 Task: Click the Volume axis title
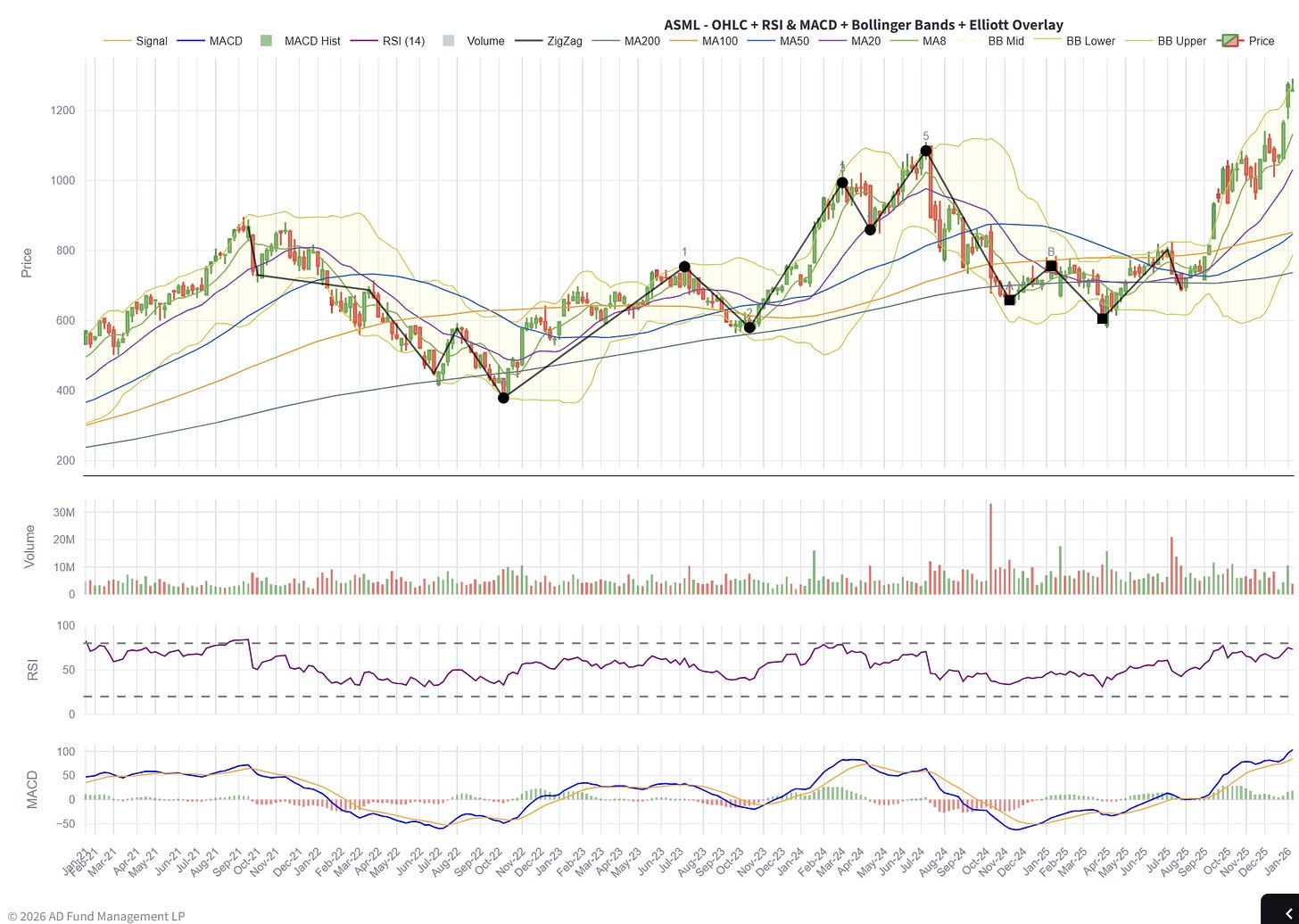[29, 547]
